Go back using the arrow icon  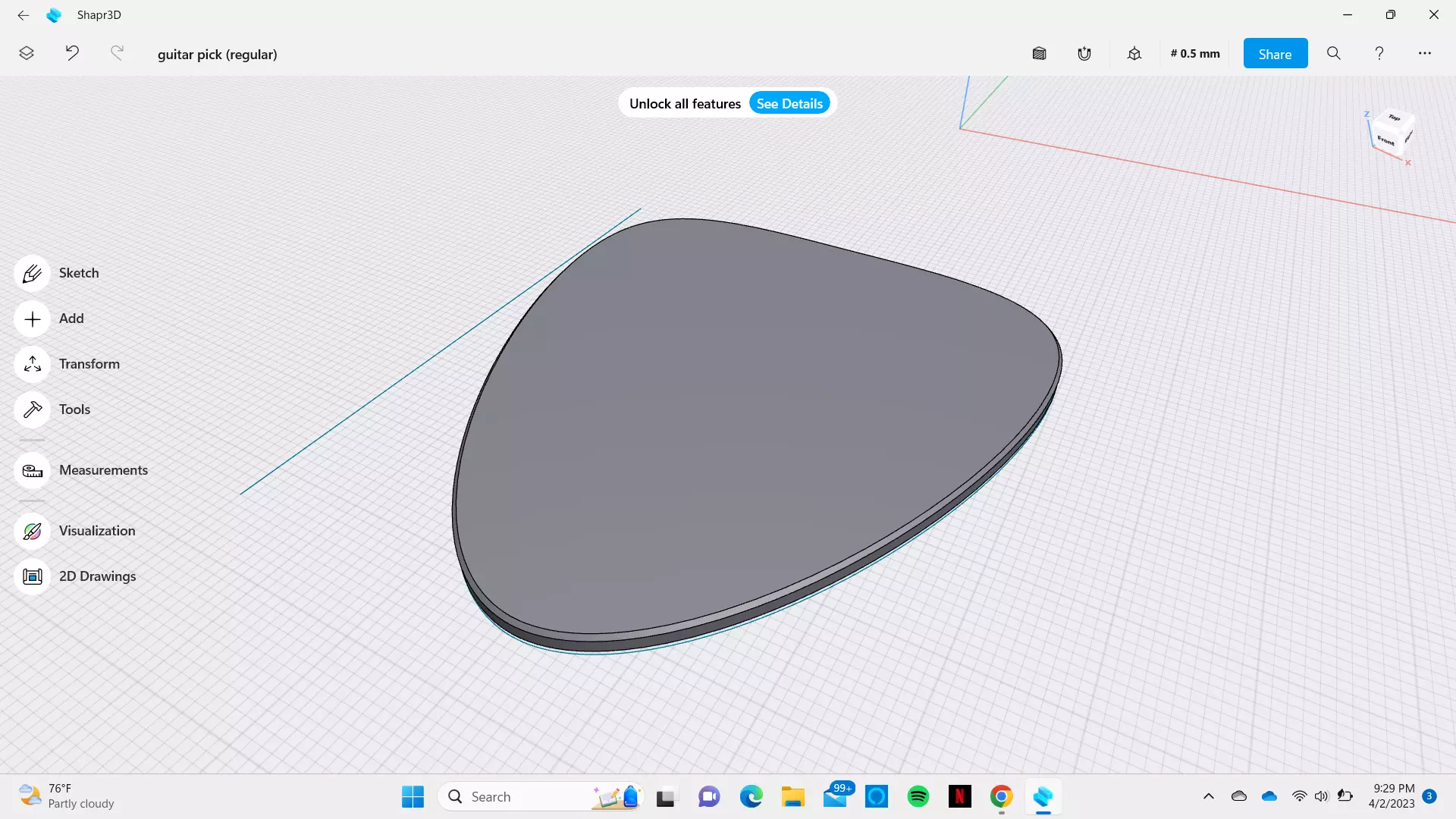(24, 14)
